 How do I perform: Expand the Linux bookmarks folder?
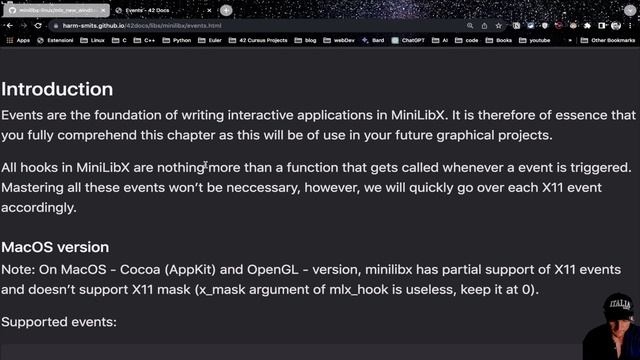coord(92,40)
